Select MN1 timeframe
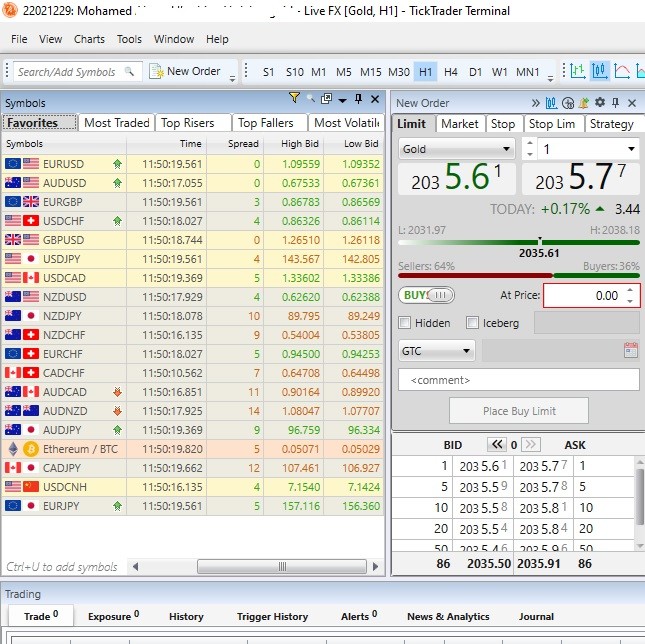This screenshot has height=644, width=645. (x=527, y=72)
